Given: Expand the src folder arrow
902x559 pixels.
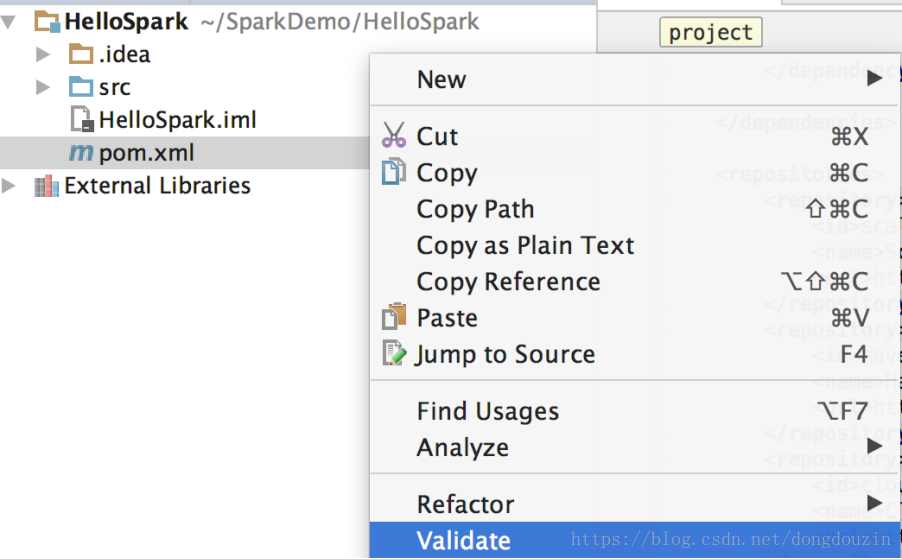Looking at the screenshot, I should tap(43, 87).
